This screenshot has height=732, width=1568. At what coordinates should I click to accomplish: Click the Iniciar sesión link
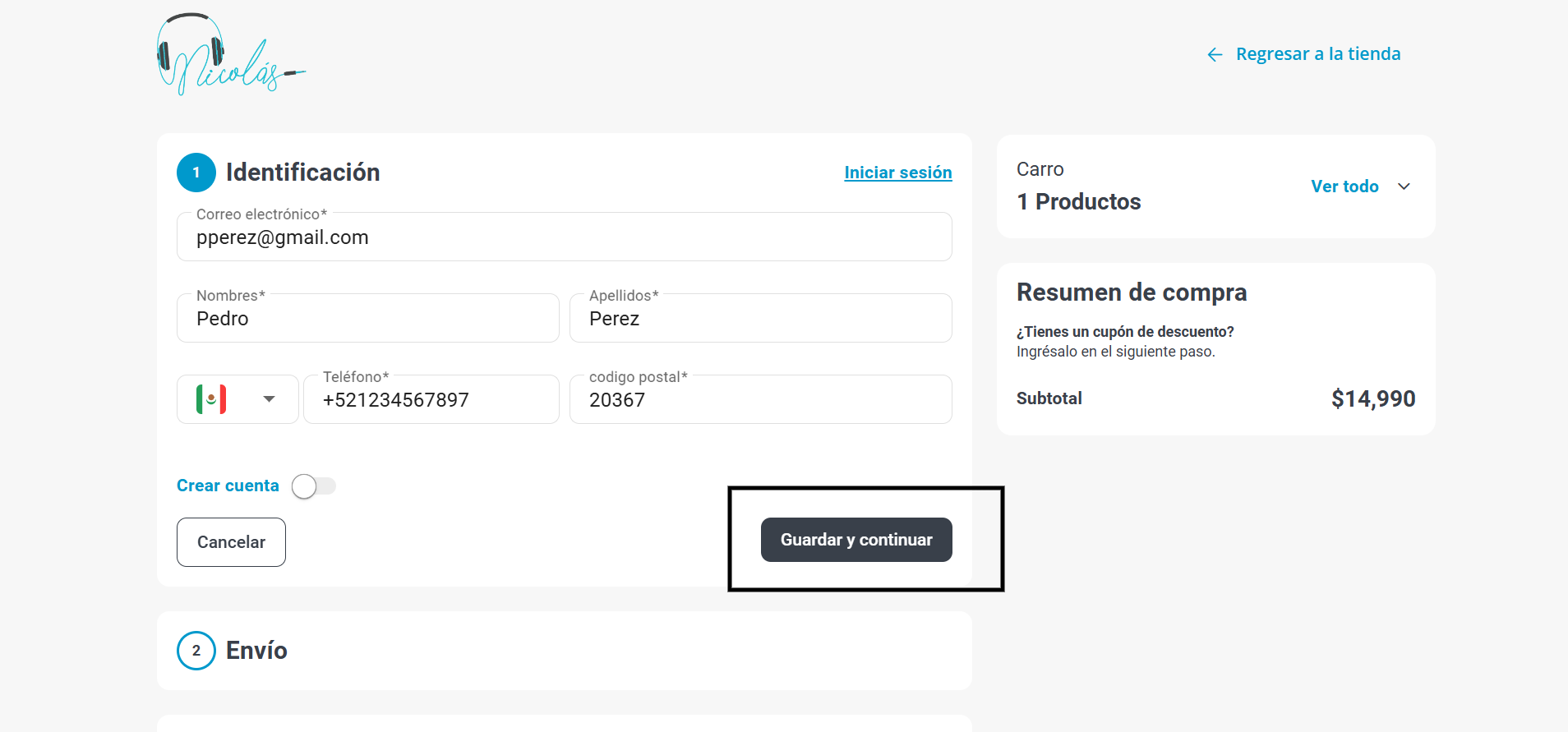click(x=898, y=173)
